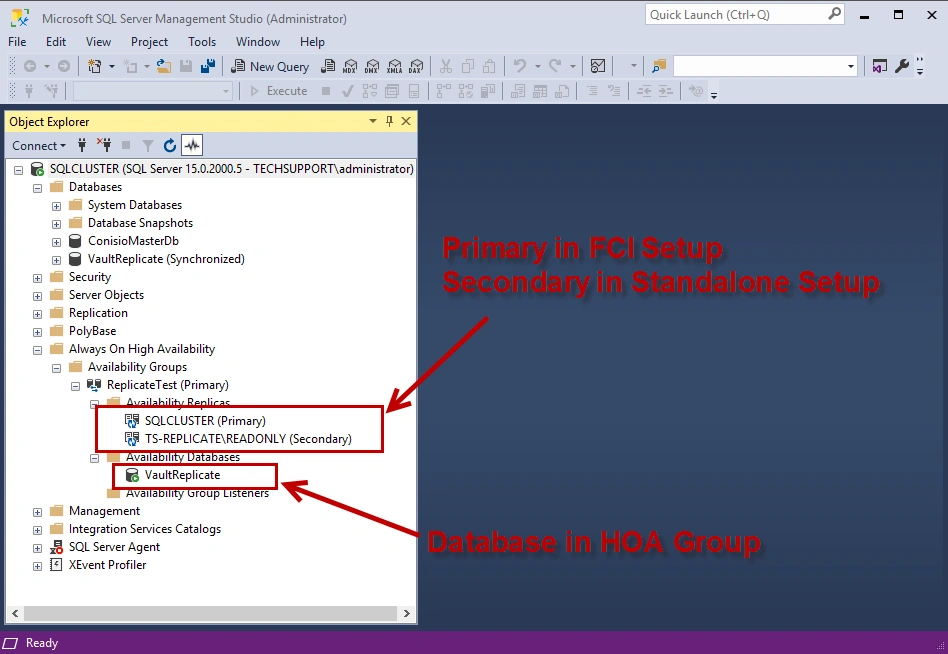Open the Connect dropdown in Object Explorer
The height and width of the screenshot is (654, 948).
39,146
